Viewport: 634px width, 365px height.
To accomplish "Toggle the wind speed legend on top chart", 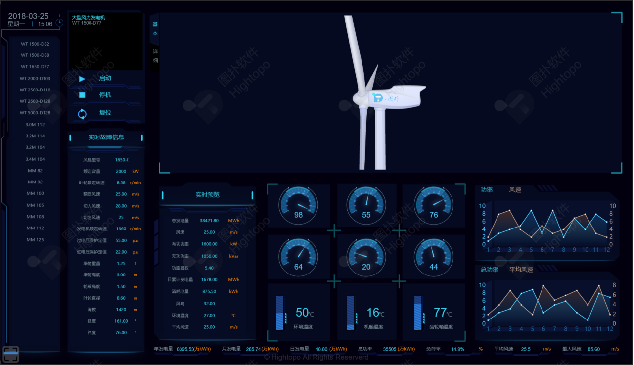I will pyautogui.click(x=515, y=190).
